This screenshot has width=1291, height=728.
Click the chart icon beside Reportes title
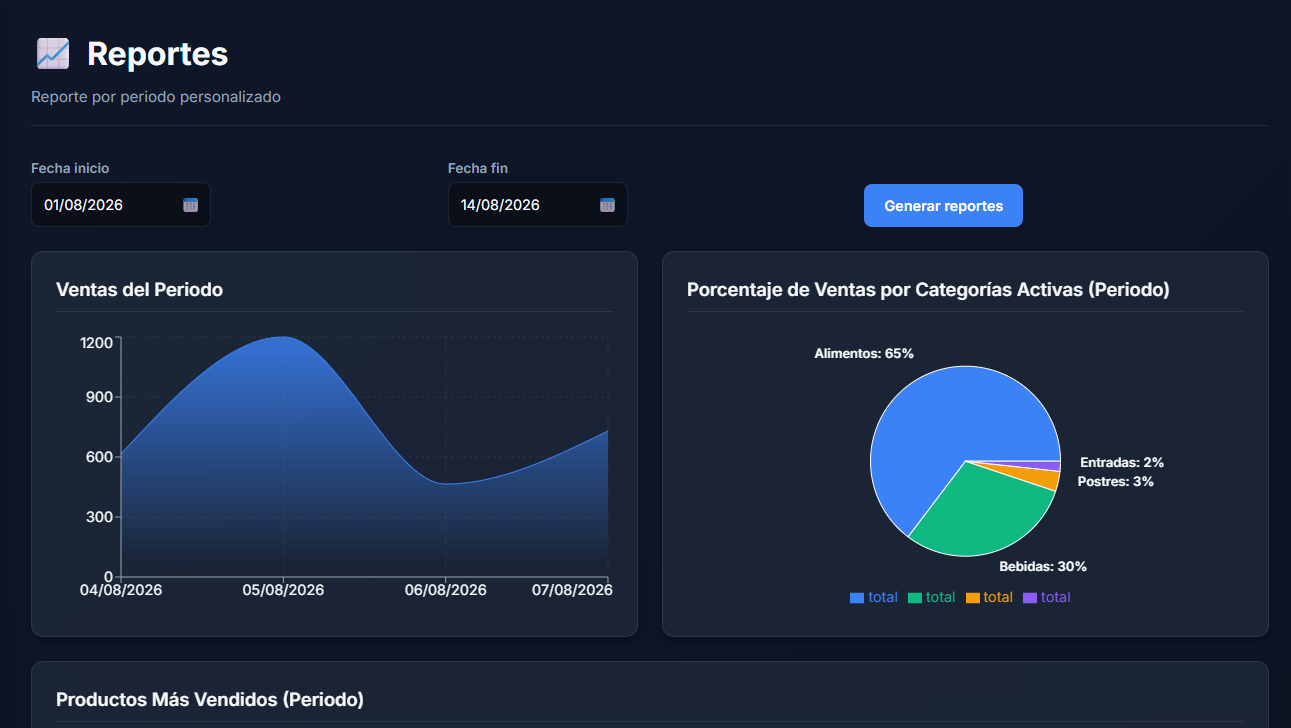click(52, 54)
